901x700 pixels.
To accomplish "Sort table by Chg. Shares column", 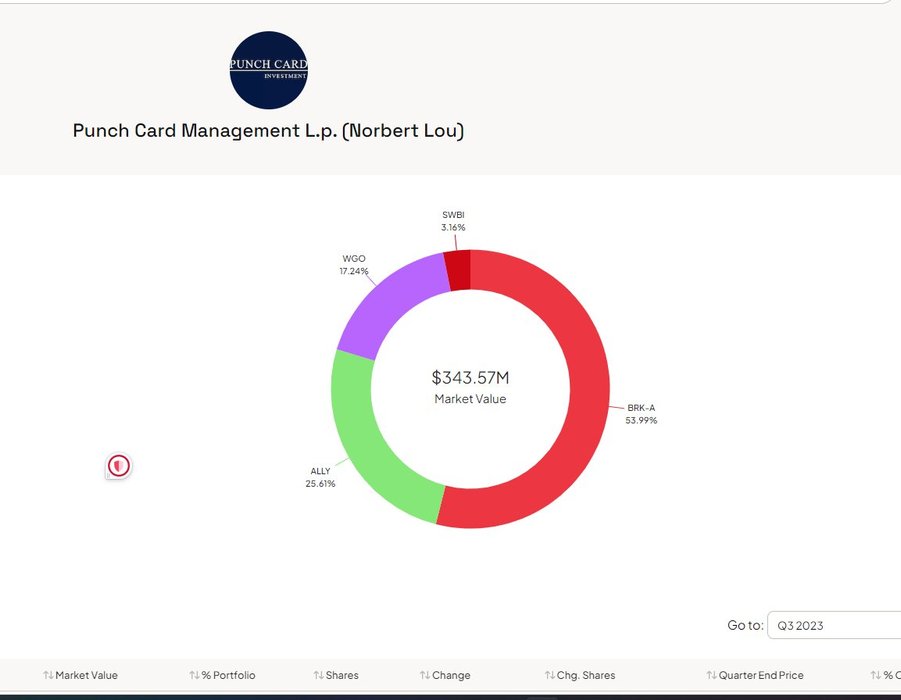I will pos(580,675).
